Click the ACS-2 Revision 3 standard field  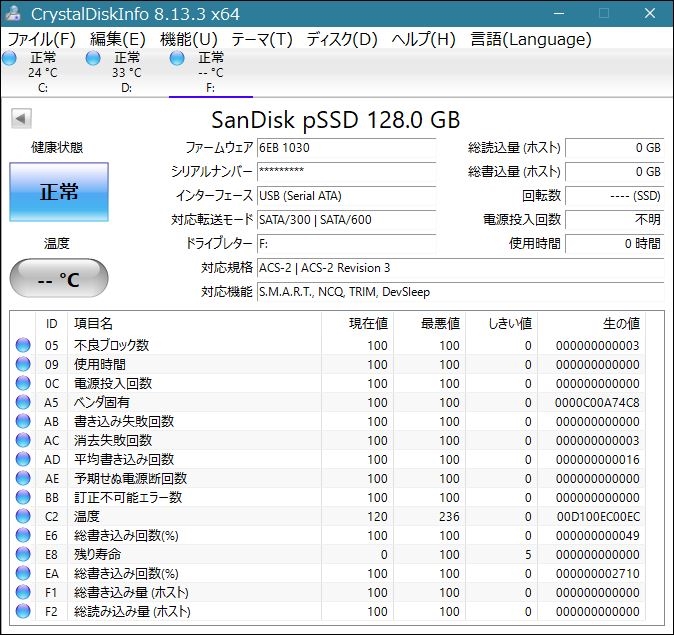click(460, 268)
